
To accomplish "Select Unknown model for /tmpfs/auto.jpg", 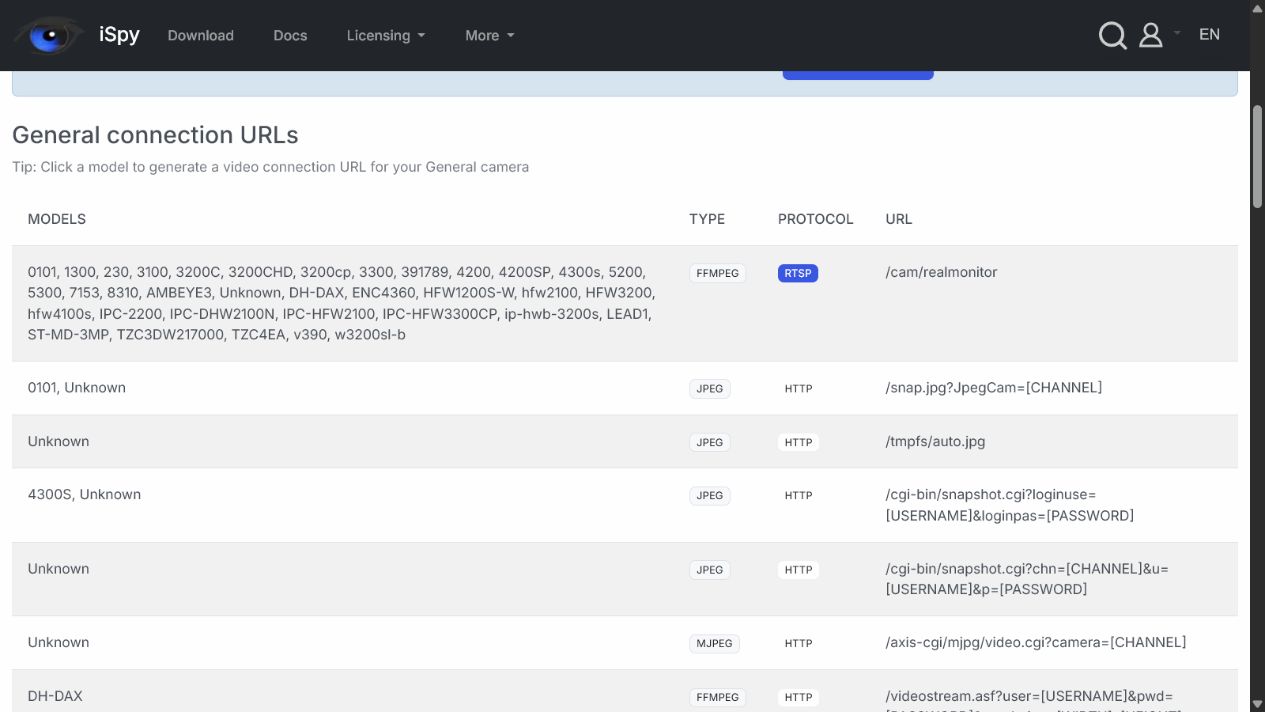I will [x=58, y=441].
